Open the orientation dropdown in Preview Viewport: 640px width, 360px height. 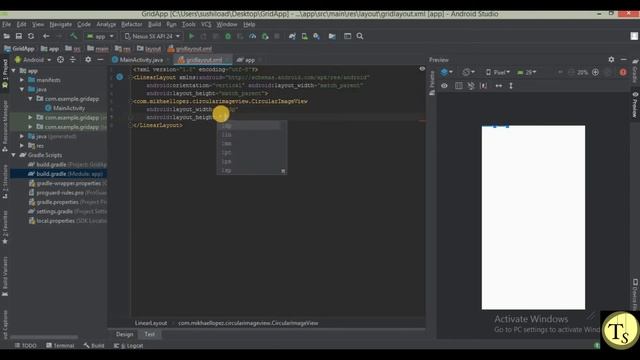point(469,72)
